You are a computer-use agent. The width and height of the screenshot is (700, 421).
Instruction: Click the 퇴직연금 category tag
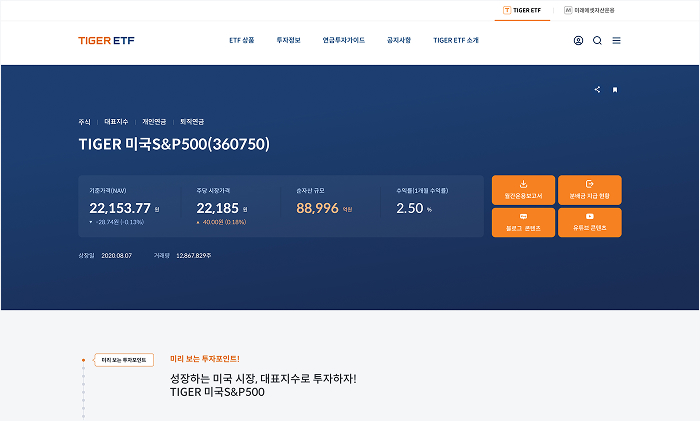click(x=192, y=122)
